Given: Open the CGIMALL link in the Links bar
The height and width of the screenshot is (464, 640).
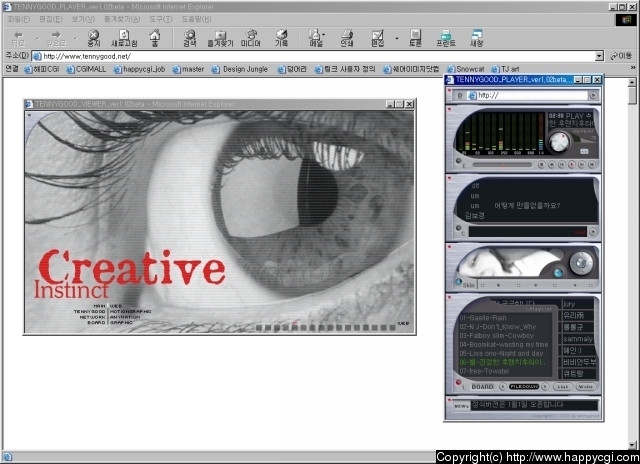Looking at the screenshot, I should 86,69.
